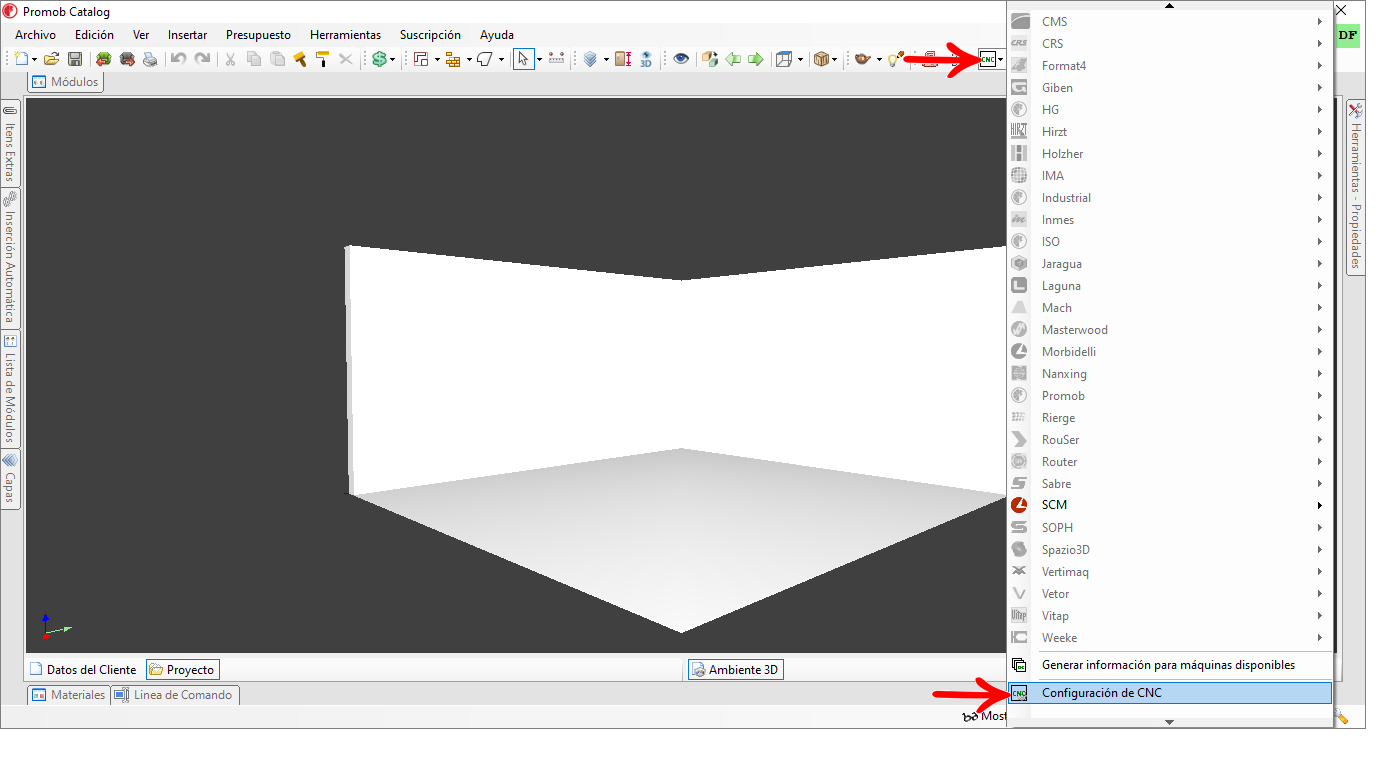
Task: Select Generar información para máquinas disponibles
Action: coord(1170,664)
